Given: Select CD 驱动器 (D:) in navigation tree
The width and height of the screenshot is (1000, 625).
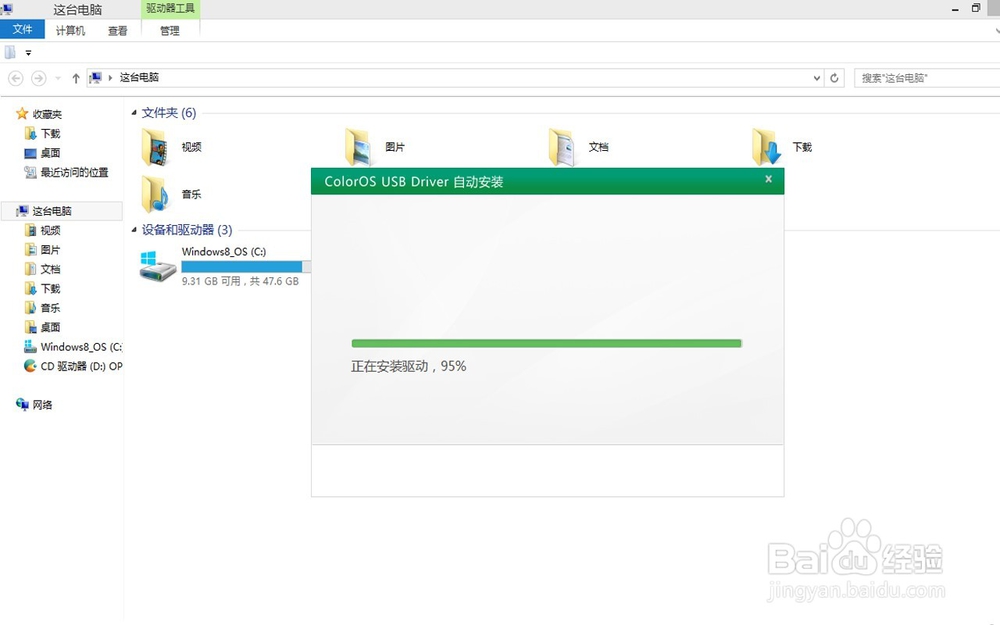Looking at the screenshot, I should click(x=81, y=366).
